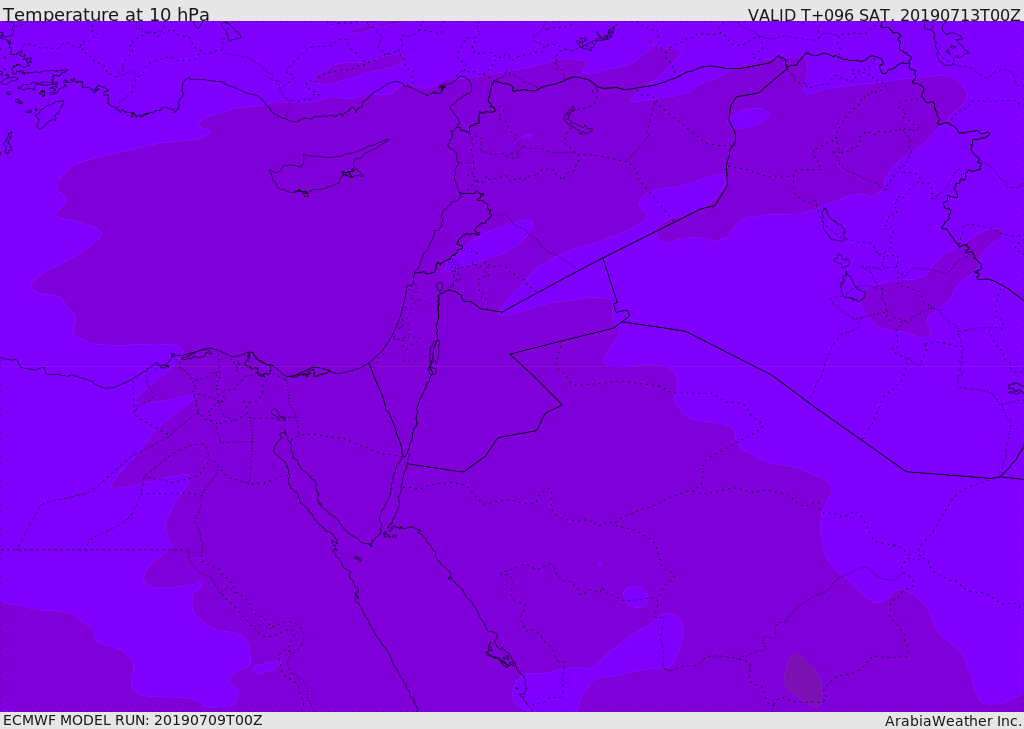Click the 'ECMWF MODEL RUN: 20190709T00Z' text

(x=133, y=720)
